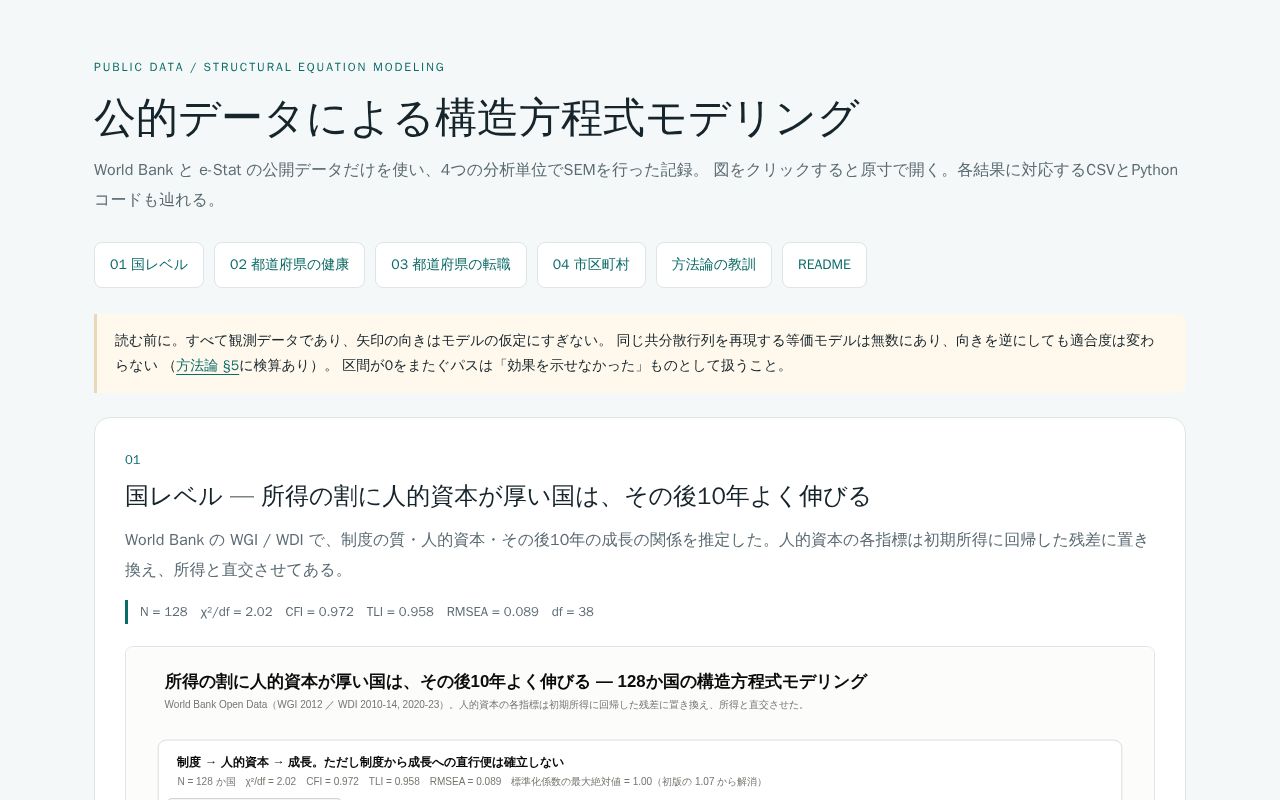
Task: Go to 03 都道府県の転職 section
Action: [451, 265]
